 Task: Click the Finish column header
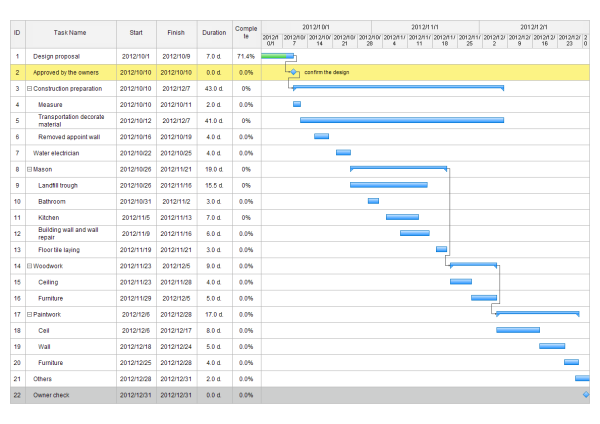176,33
